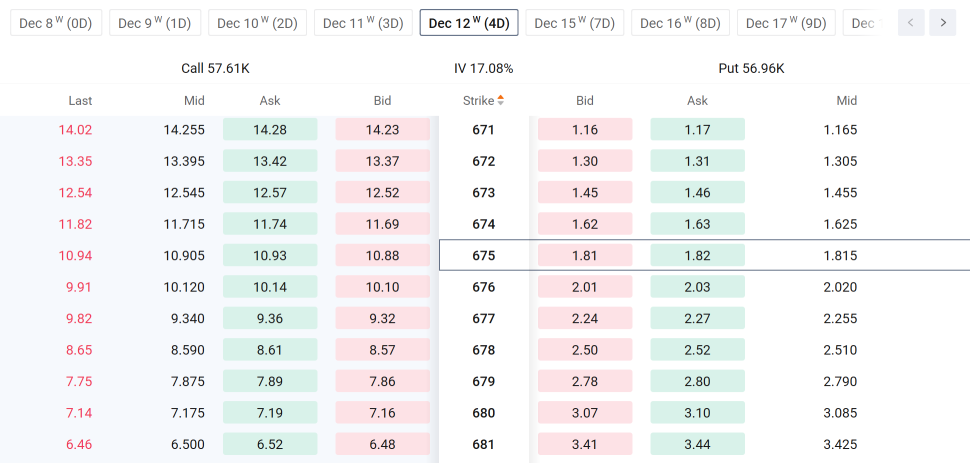The height and width of the screenshot is (463, 970).
Task: Go to previous expiration dates arrow
Action: point(911,23)
